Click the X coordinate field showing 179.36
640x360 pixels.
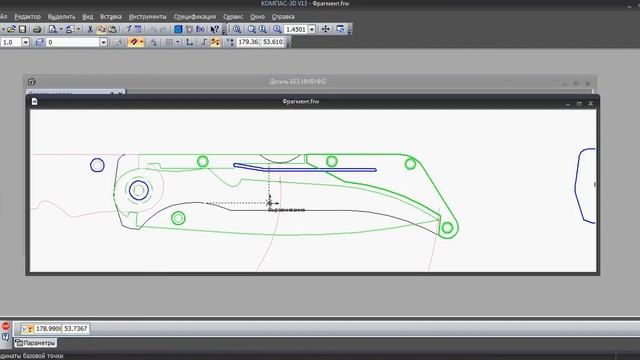(x=249, y=42)
